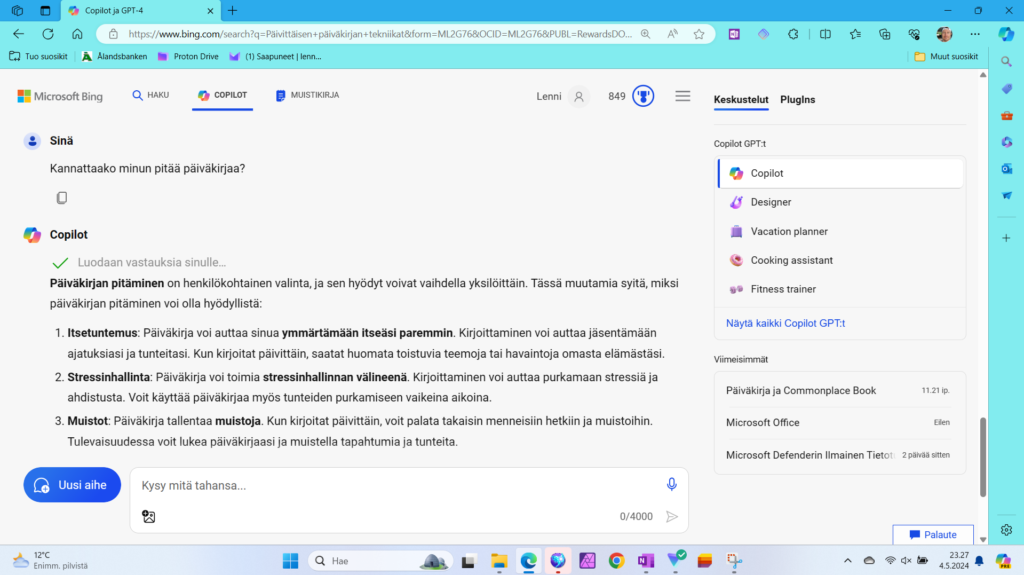
Task: Select the COPILOT tab
Action: (x=223, y=95)
